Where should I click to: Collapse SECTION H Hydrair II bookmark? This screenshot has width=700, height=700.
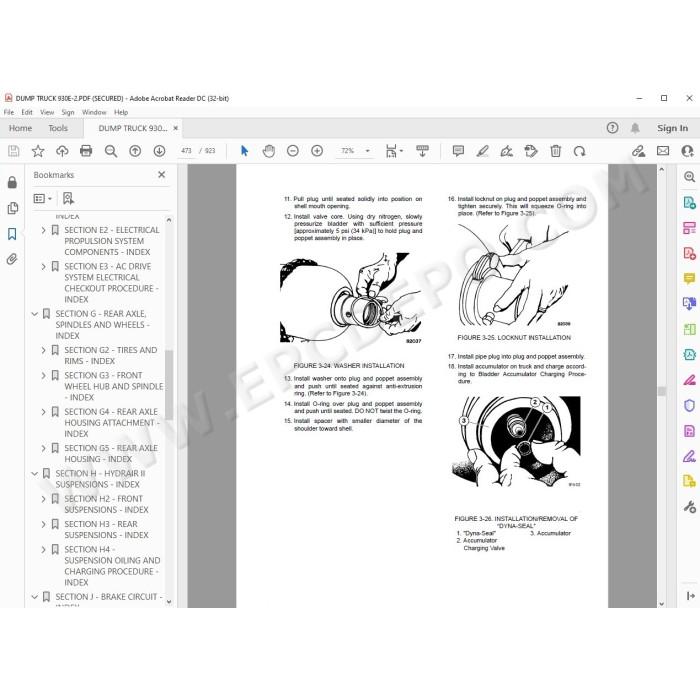click(x=34, y=474)
